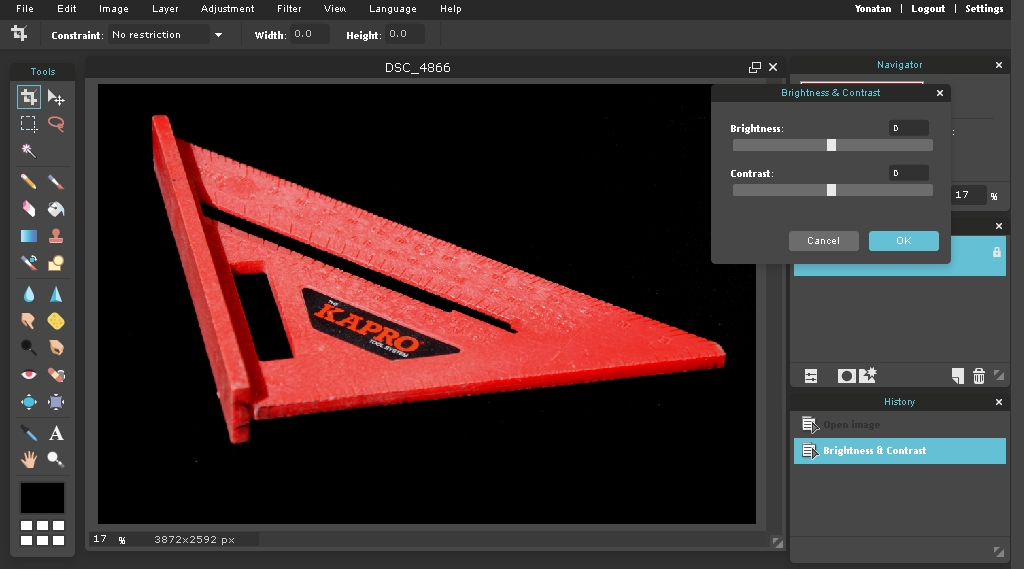The width and height of the screenshot is (1024, 569).
Task: Select the Pencil tool
Action: pyautogui.click(x=29, y=182)
